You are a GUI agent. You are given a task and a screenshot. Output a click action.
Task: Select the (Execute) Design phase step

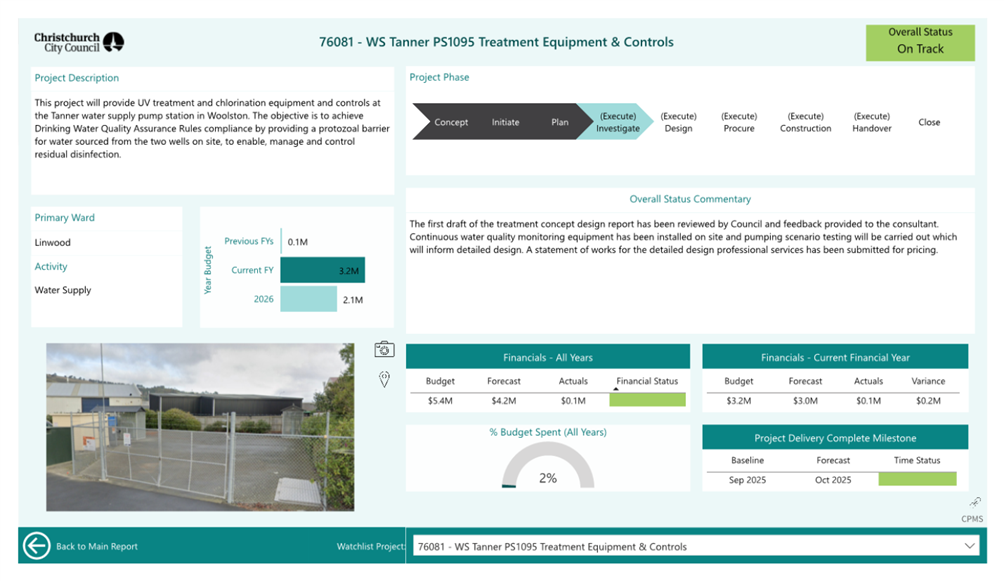point(678,122)
